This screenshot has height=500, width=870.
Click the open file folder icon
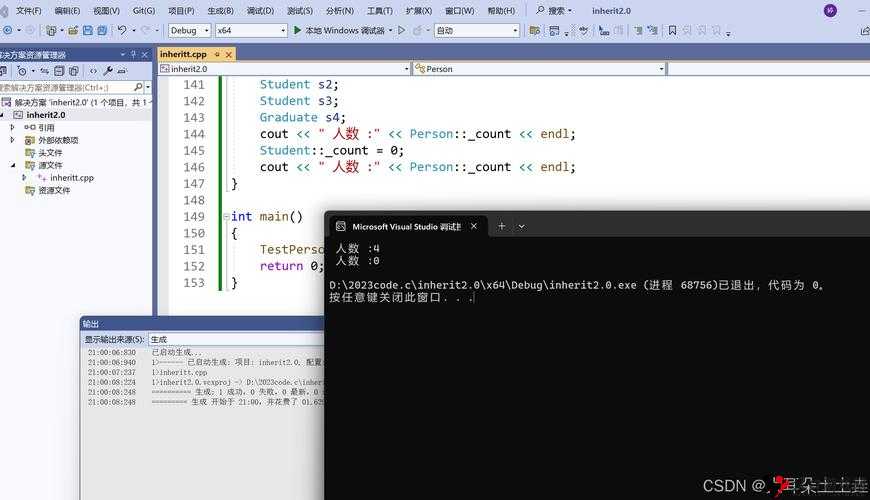click(73, 31)
